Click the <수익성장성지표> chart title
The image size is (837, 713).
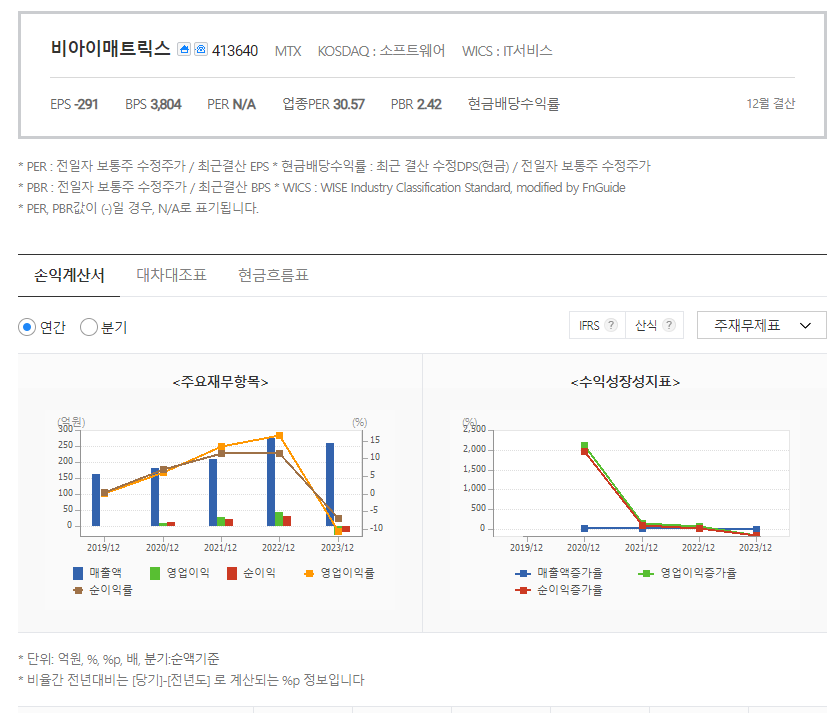tap(625, 382)
